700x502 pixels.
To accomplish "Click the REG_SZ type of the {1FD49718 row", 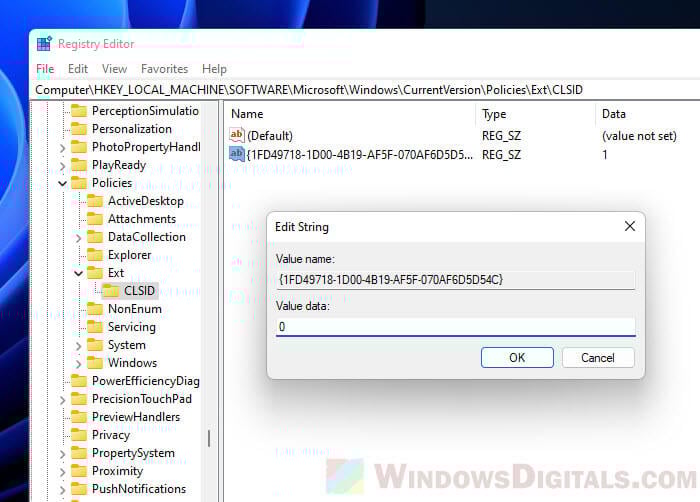I will point(501,155).
